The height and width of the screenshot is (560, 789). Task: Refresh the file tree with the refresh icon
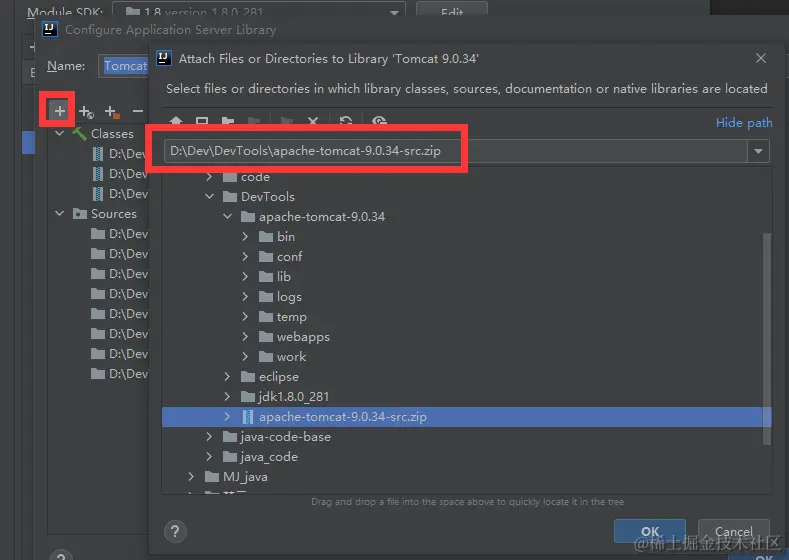point(346,121)
